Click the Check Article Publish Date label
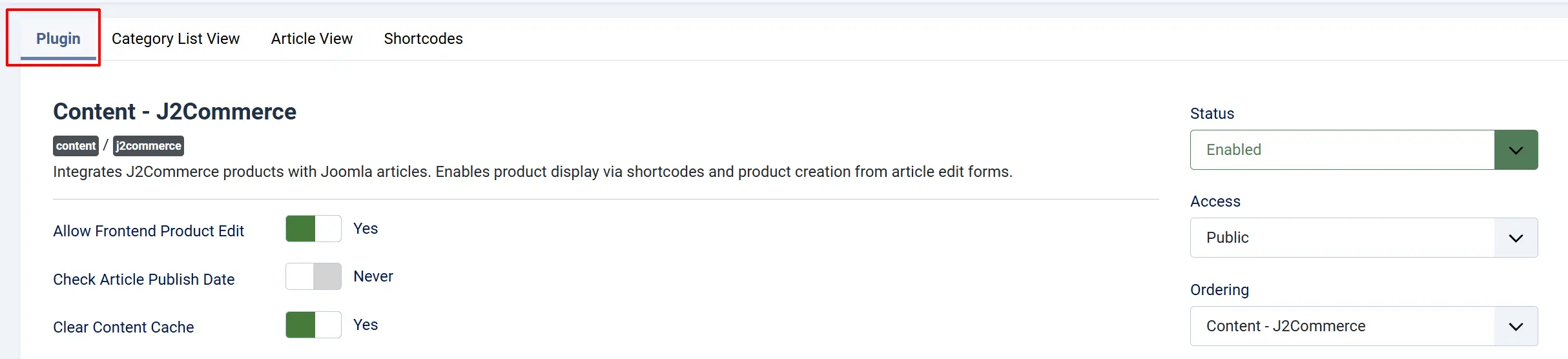The width and height of the screenshot is (1568, 359). [143, 280]
